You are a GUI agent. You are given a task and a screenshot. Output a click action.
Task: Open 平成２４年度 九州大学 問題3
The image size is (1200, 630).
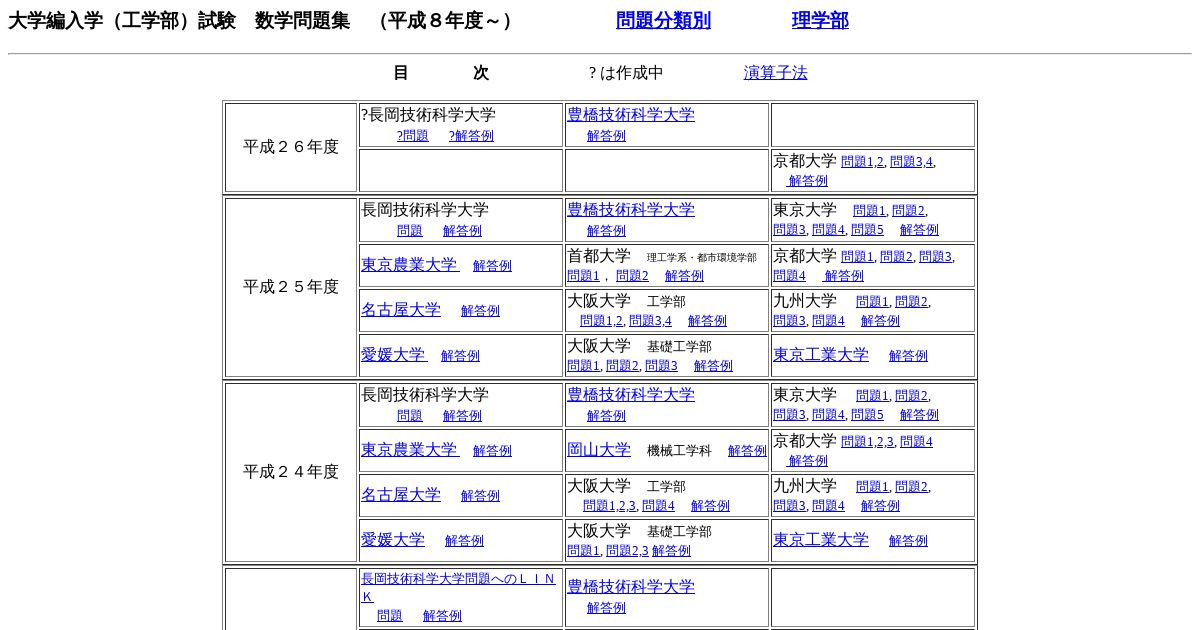[789, 506]
